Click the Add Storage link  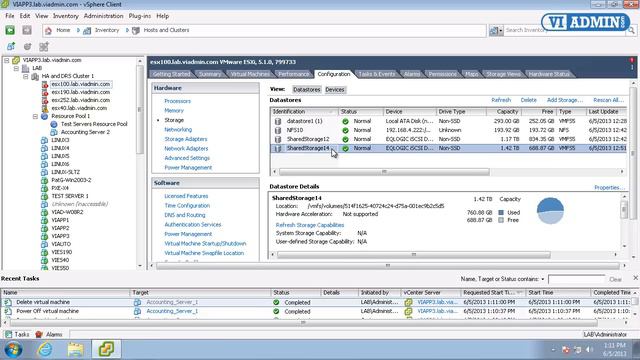(565, 100)
